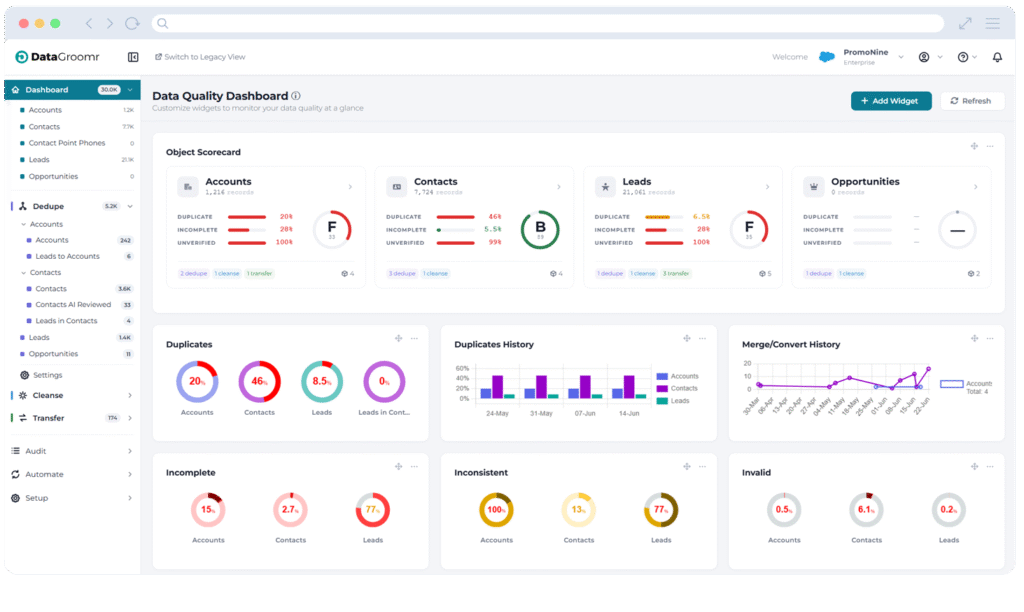Viewport: 1024px width, 612px height.
Task: Click the Object Scorecard move handle icon
Action: click(x=974, y=146)
